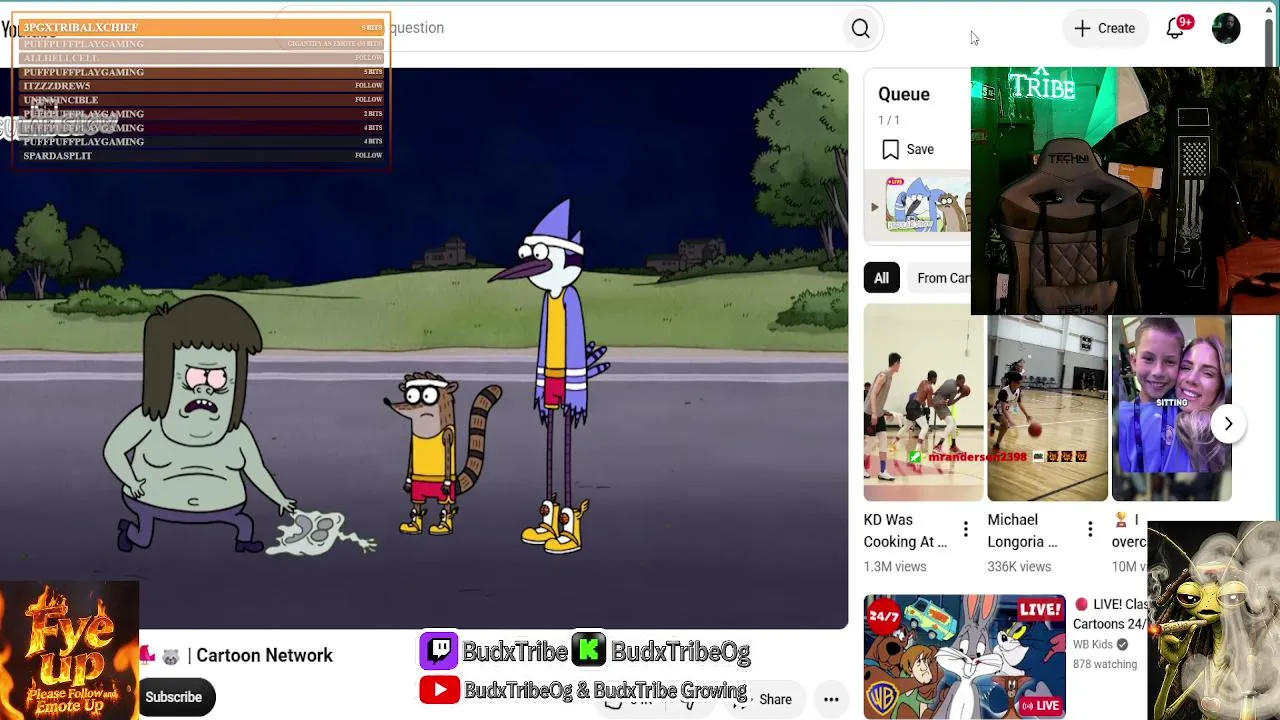Open more options for KD Was Cooking short
The width and height of the screenshot is (1280, 720).
click(965, 530)
